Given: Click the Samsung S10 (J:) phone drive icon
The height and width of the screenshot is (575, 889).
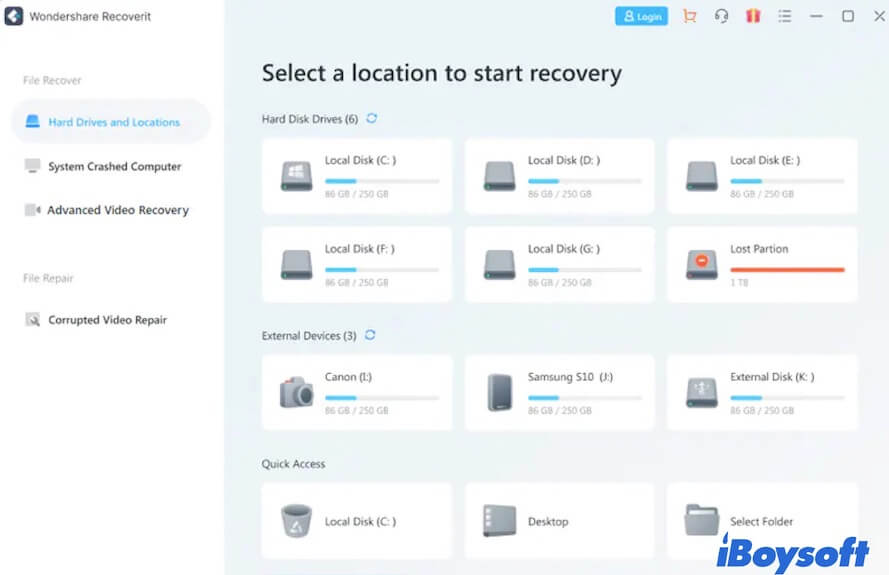Looking at the screenshot, I should pos(499,392).
